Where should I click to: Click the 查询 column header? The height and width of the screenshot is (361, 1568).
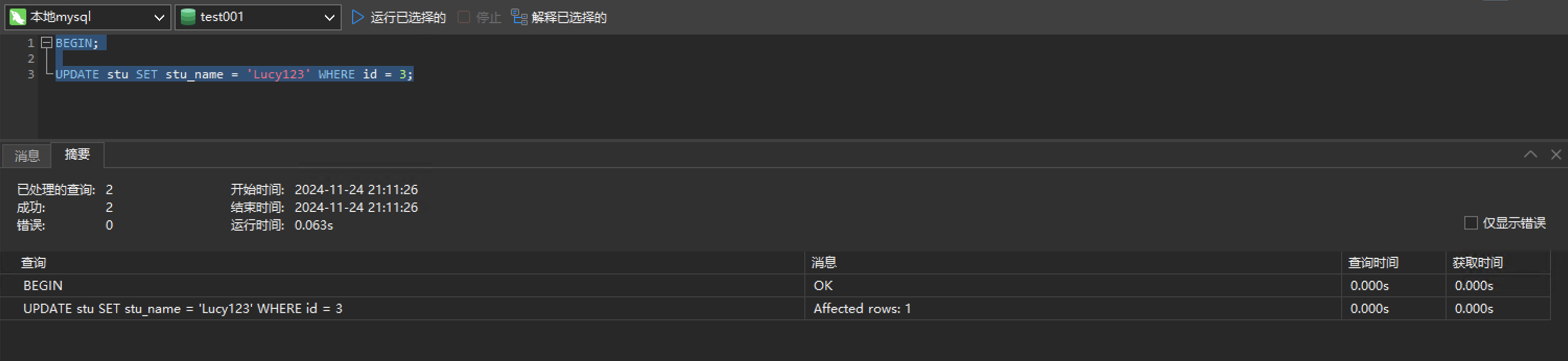coord(33,262)
